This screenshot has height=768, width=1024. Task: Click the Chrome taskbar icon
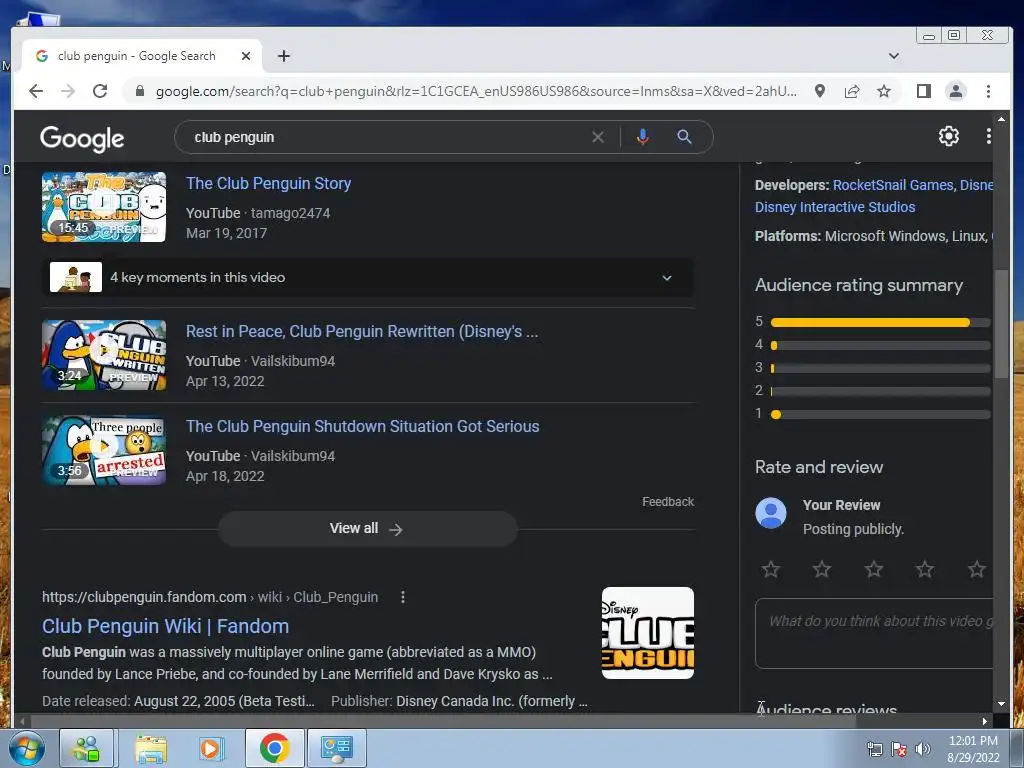[274, 748]
